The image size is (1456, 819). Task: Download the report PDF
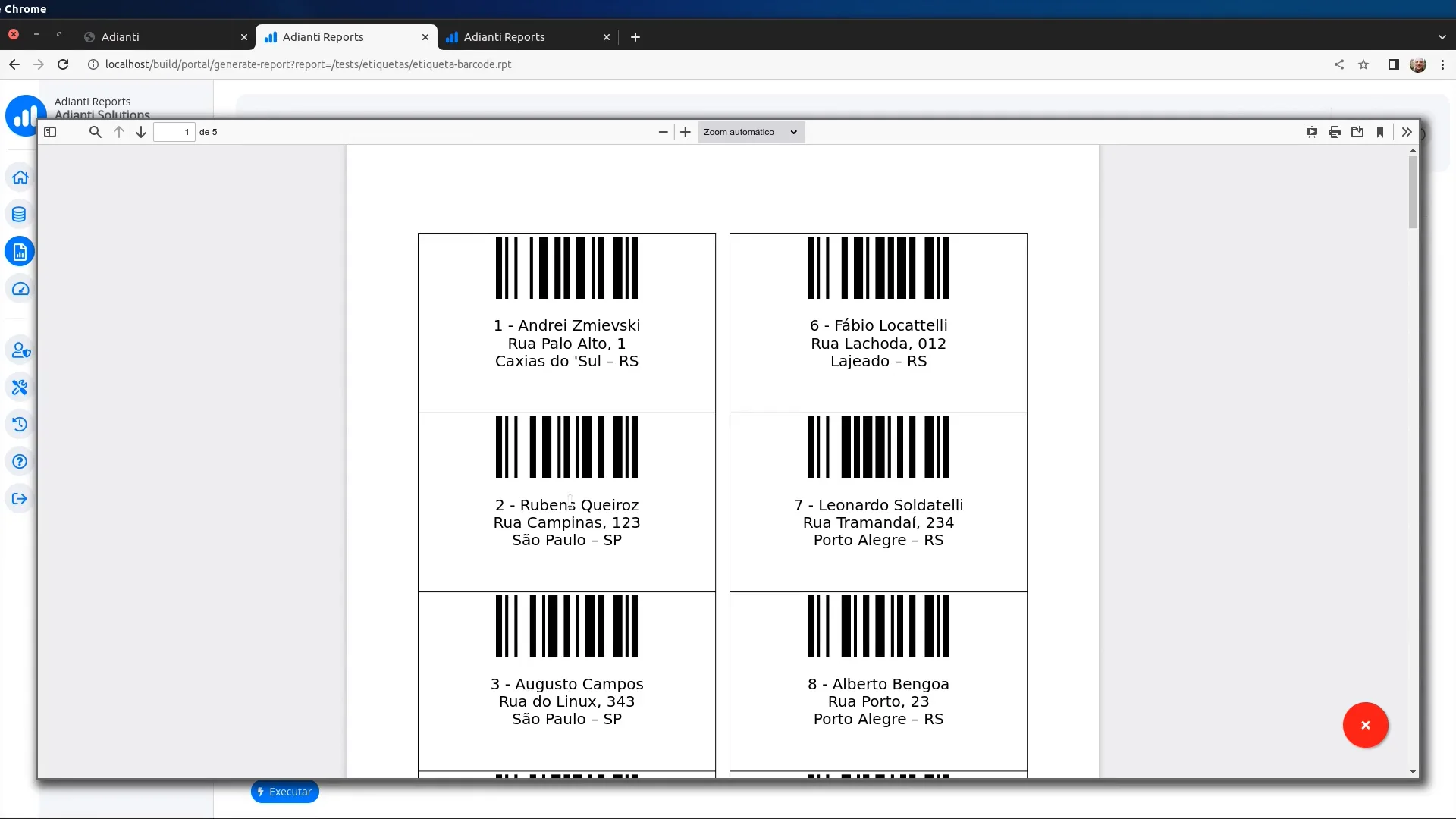pos(1357,131)
